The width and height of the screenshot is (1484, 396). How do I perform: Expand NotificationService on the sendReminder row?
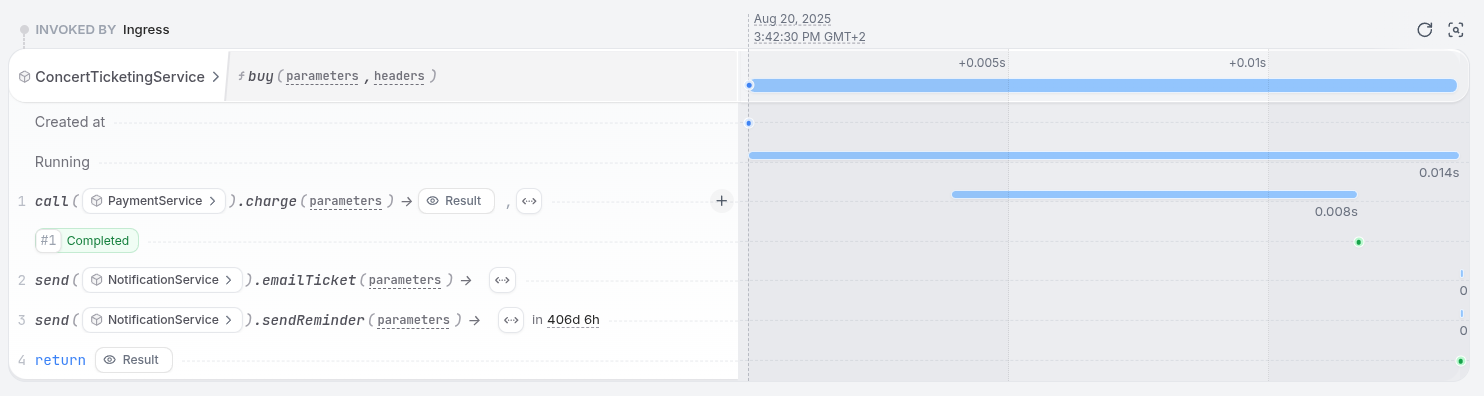pyautogui.click(x=163, y=320)
